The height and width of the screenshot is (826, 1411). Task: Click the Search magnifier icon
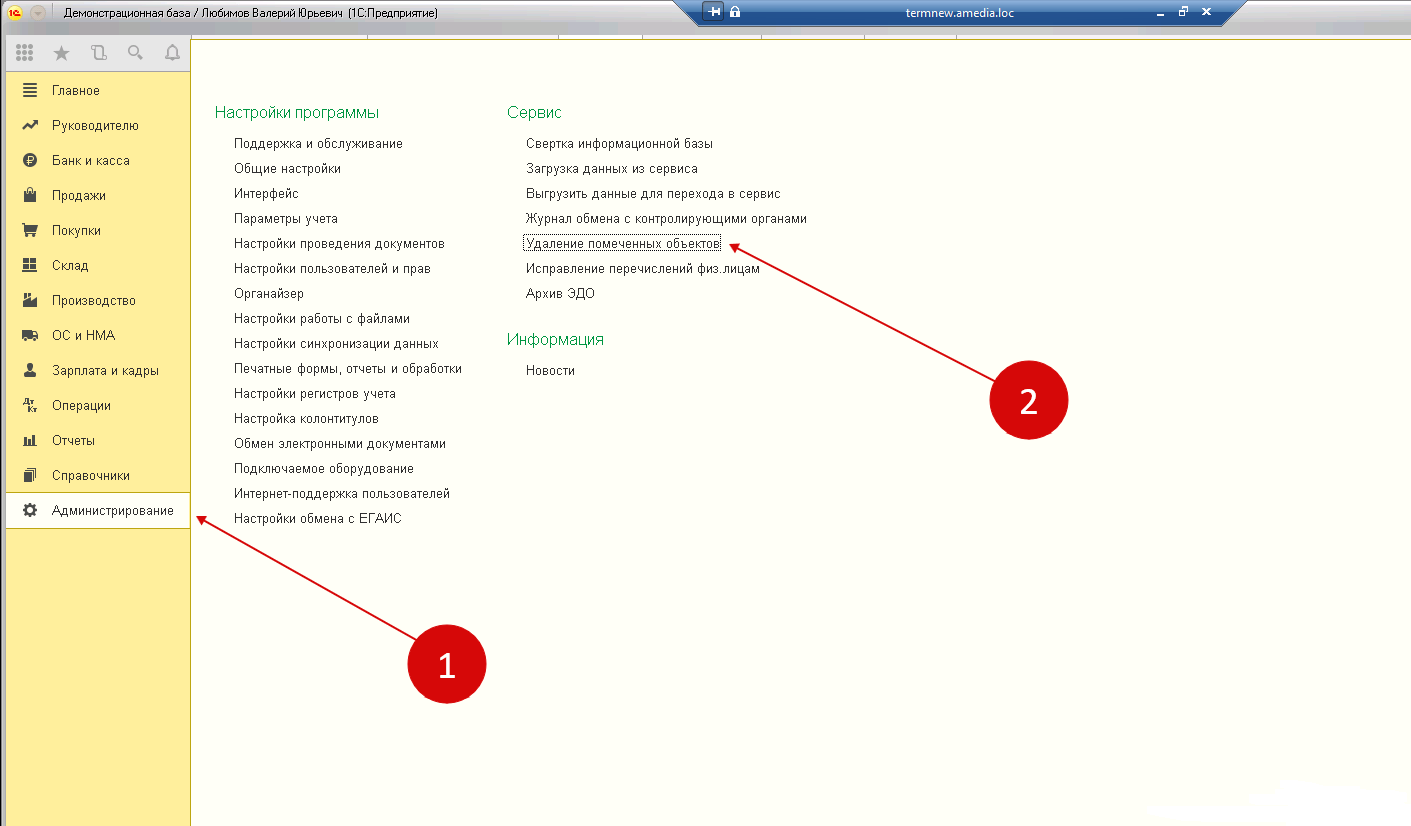135,53
